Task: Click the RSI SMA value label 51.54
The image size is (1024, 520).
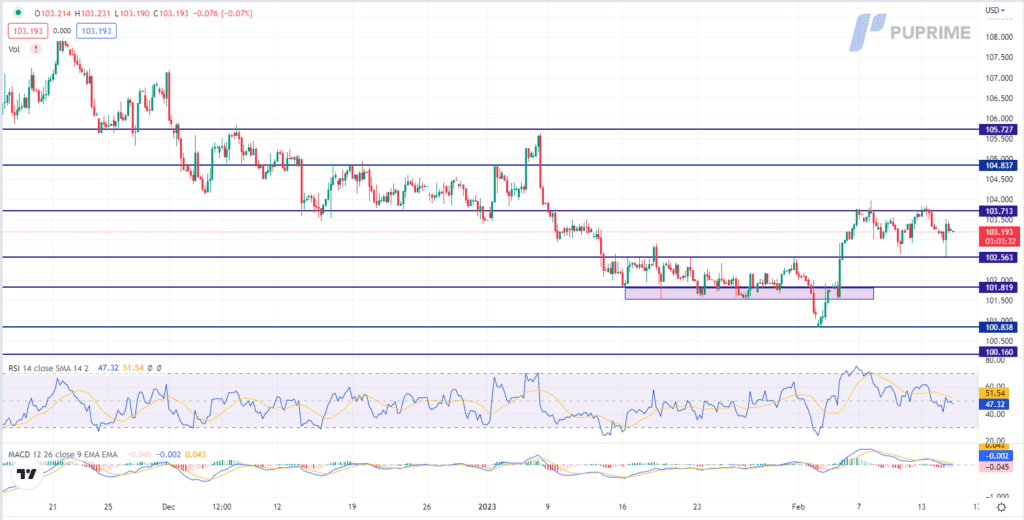Action: coord(996,394)
